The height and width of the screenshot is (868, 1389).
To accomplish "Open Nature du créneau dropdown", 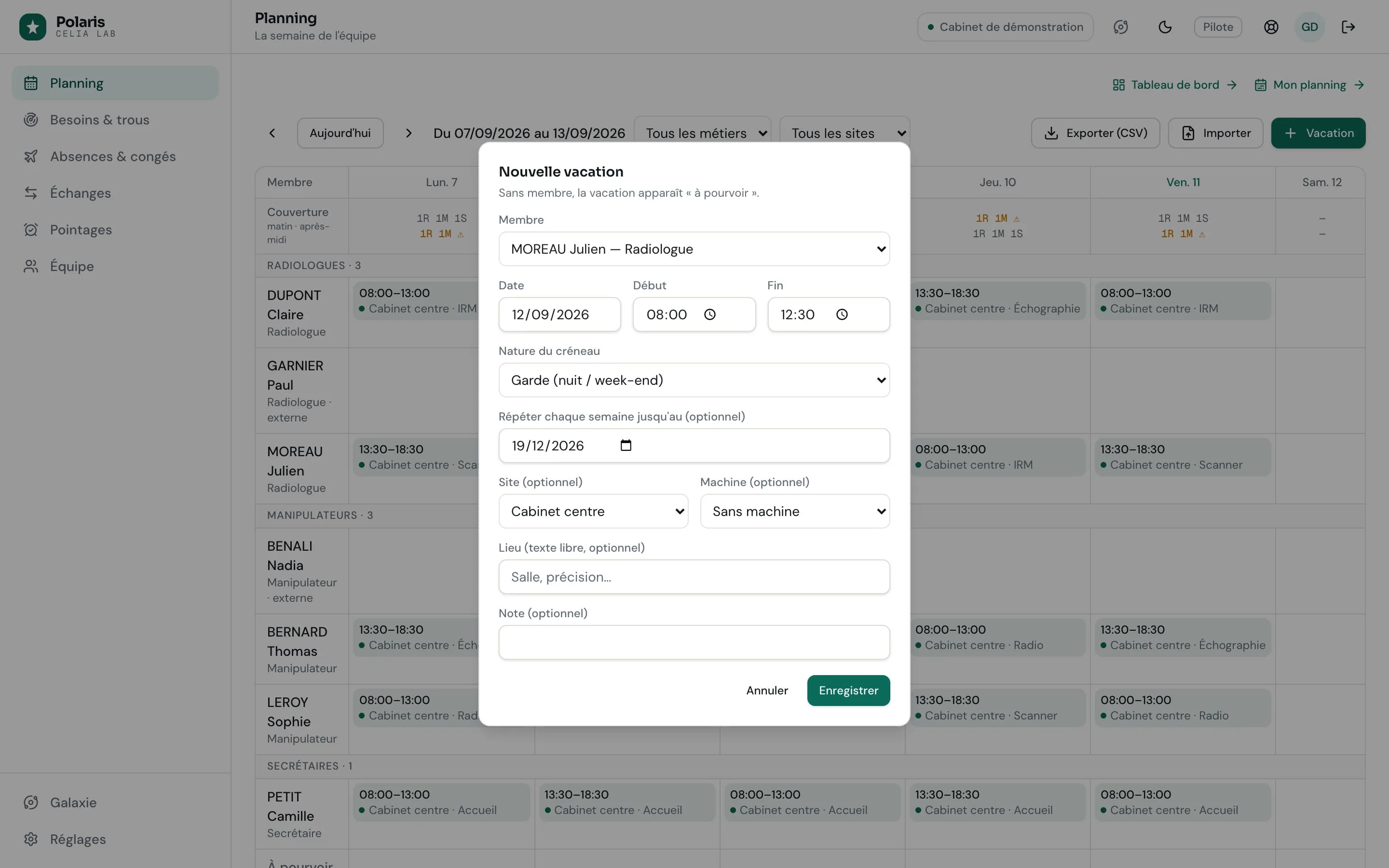I will tap(694, 380).
